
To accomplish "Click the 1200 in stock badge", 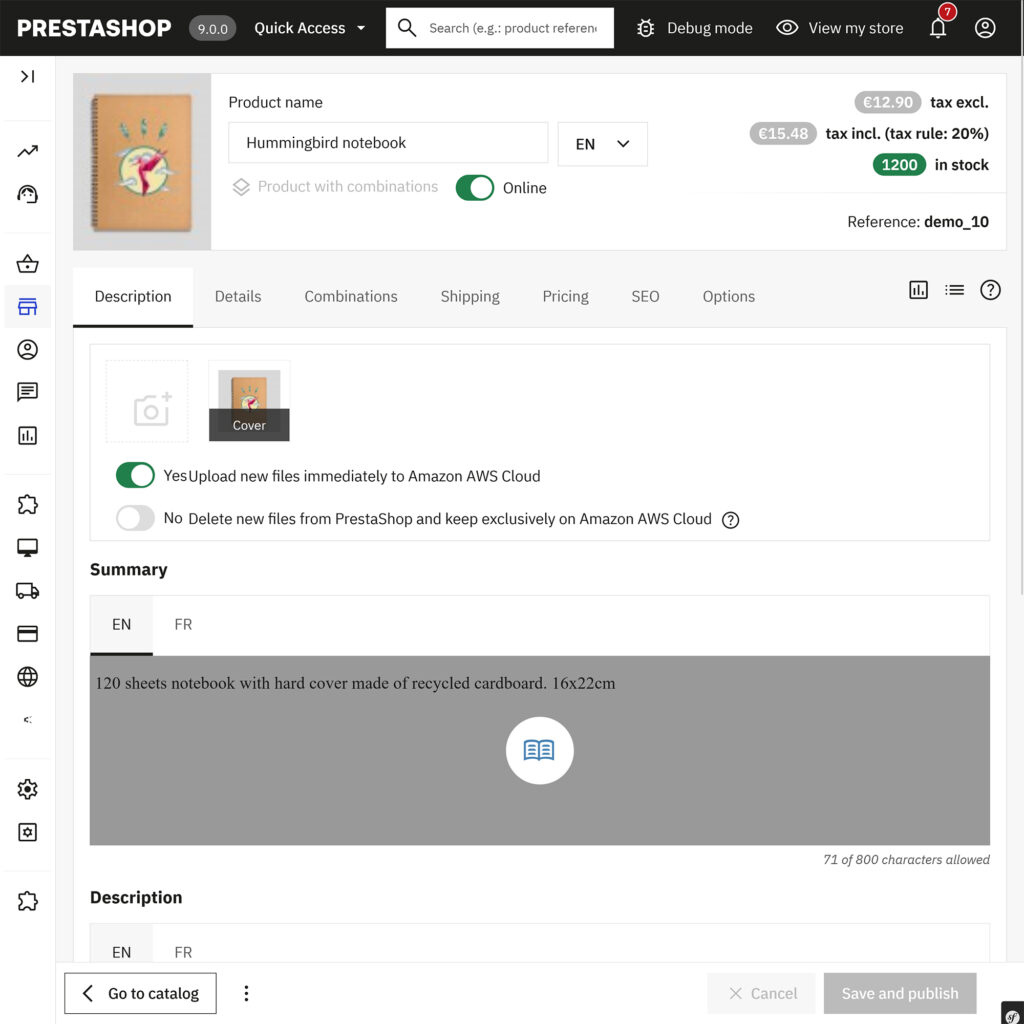I will (x=899, y=165).
